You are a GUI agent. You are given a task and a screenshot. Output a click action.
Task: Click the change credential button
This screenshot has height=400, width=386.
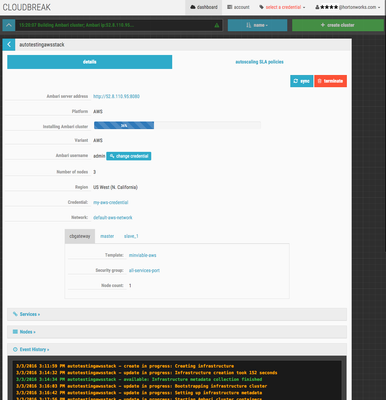click(x=129, y=156)
